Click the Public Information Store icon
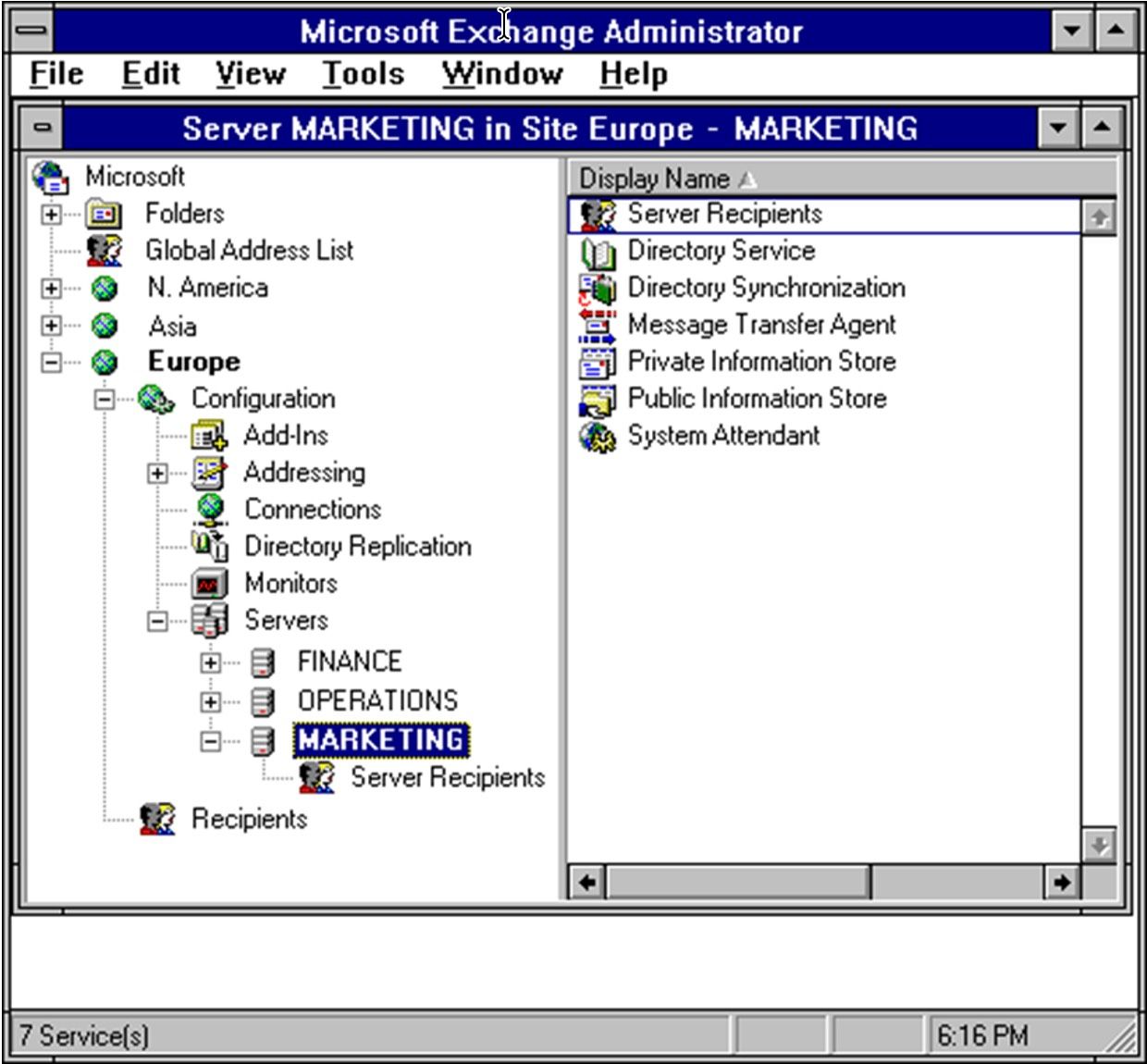Screen dimensions: 1147x1064 (x=597, y=399)
